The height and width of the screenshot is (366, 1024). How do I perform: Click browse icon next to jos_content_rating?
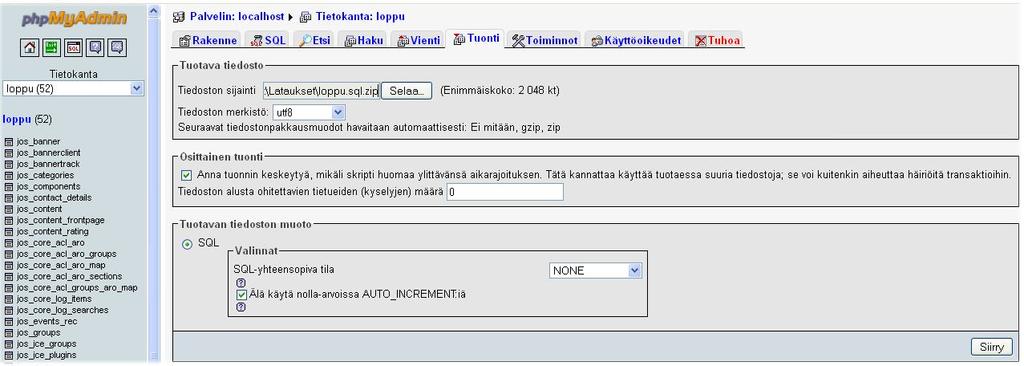click(8, 231)
